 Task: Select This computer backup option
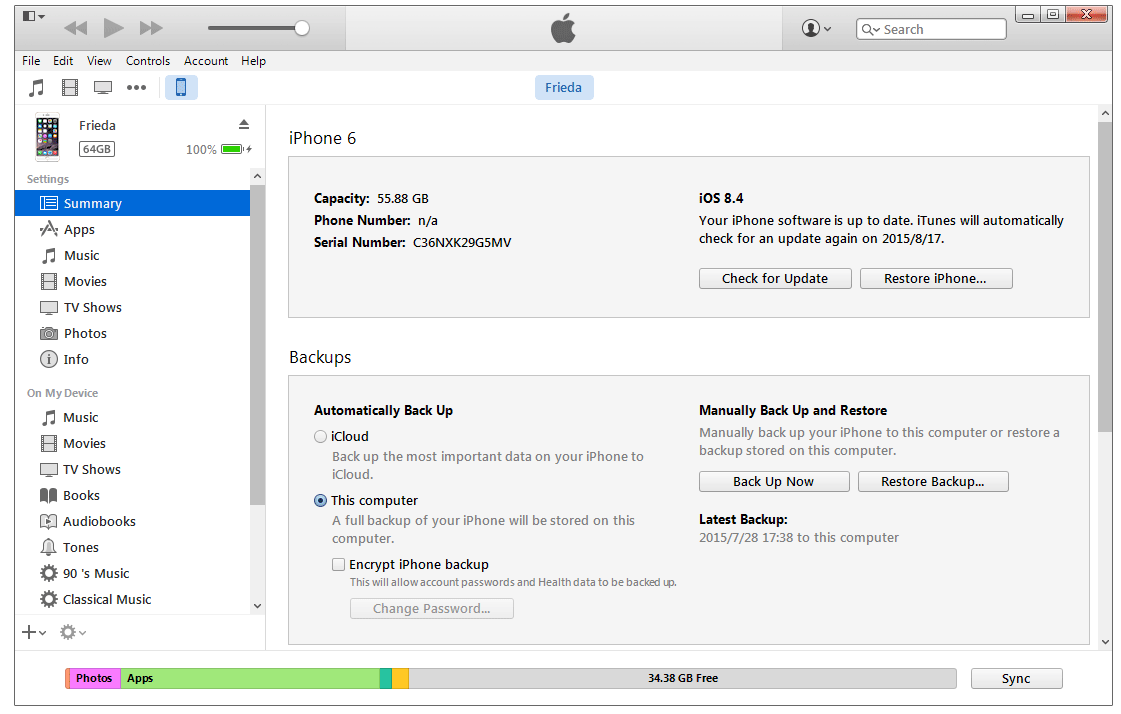point(320,501)
